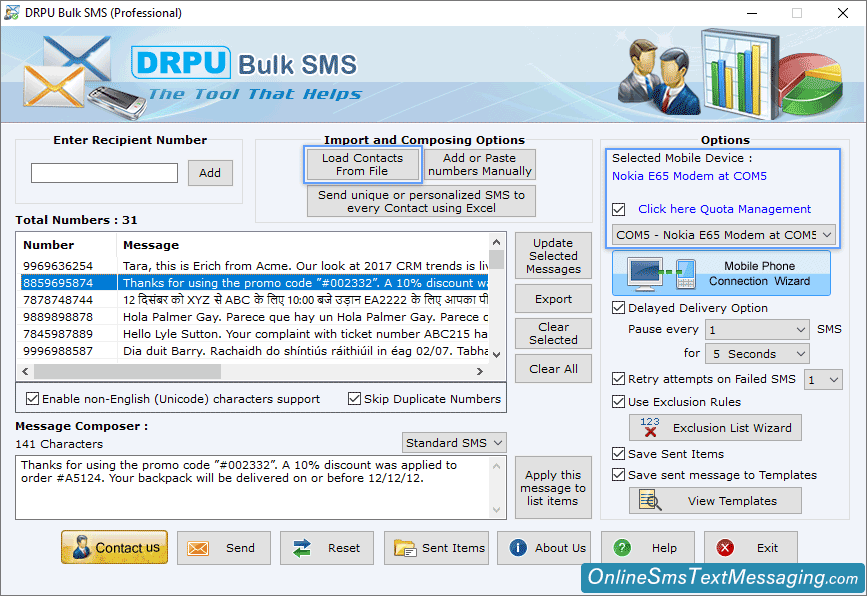This screenshot has height=596, width=867.
Task: Click the Sent Items folder icon
Action: pyautogui.click(x=405, y=548)
